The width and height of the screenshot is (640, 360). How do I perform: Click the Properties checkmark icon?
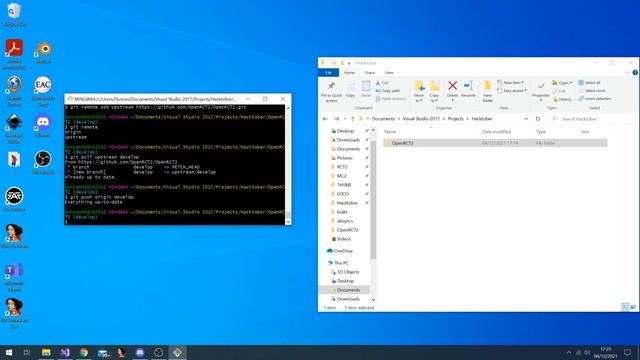tap(541, 86)
